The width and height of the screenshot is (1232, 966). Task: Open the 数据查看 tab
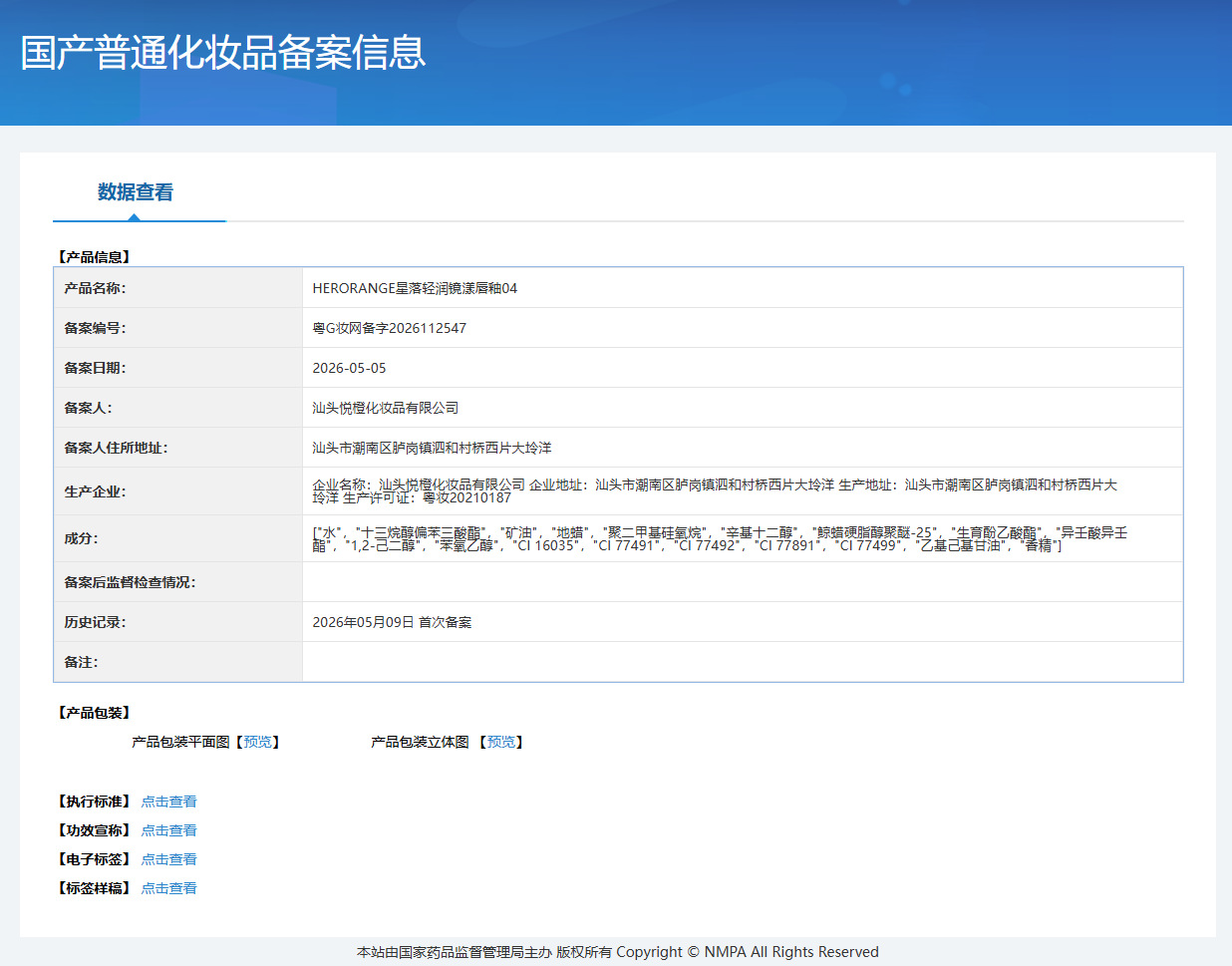click(136, 192)
